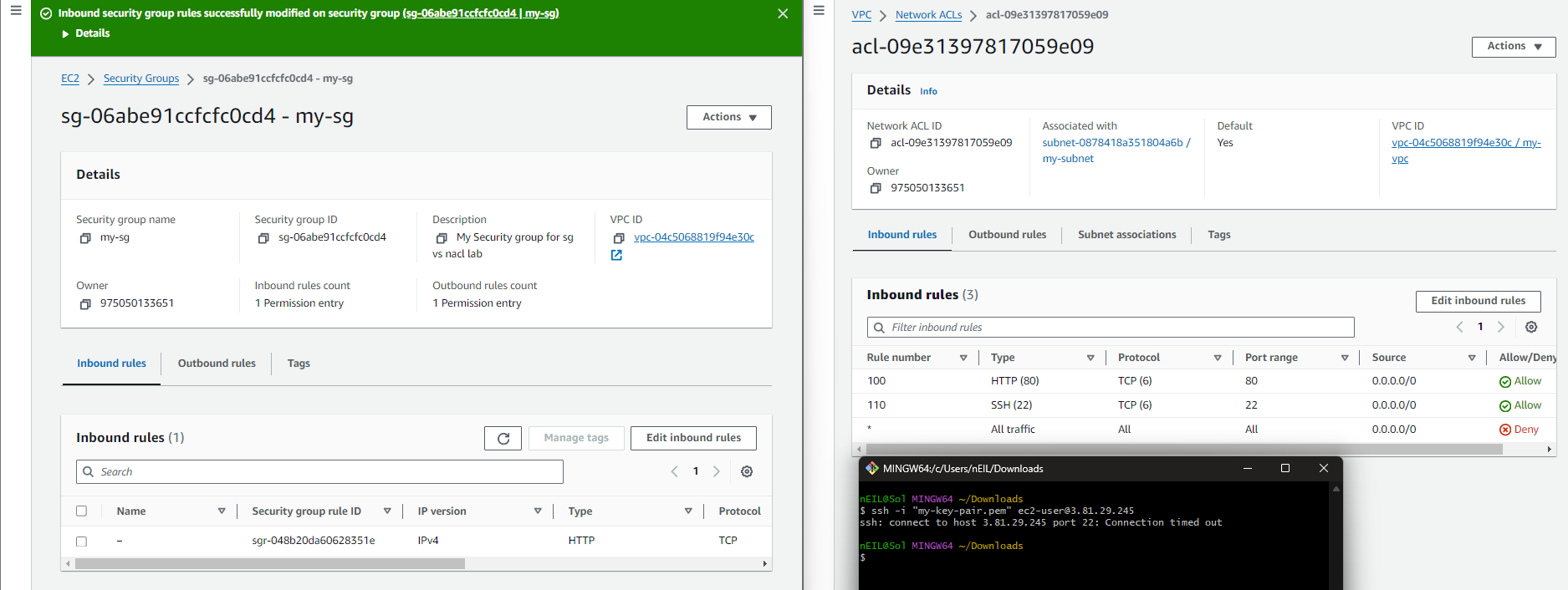This screenshot has width=1568, height=590.
Task: Focus the Filter inbound rules field
Action: pos(1111,328)
